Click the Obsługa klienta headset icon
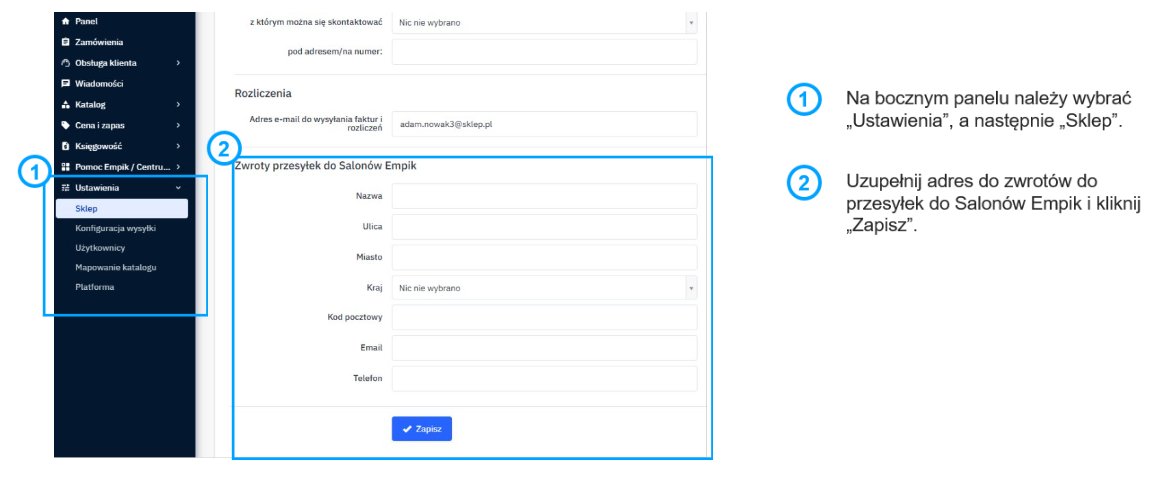The width and height of the screenshot is (1167, 477). [66, 63]
